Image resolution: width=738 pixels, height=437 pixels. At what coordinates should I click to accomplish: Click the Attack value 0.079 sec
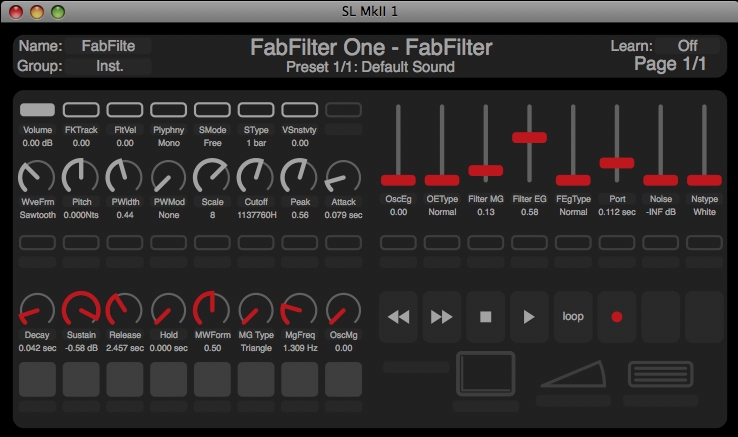click(344, 215)
